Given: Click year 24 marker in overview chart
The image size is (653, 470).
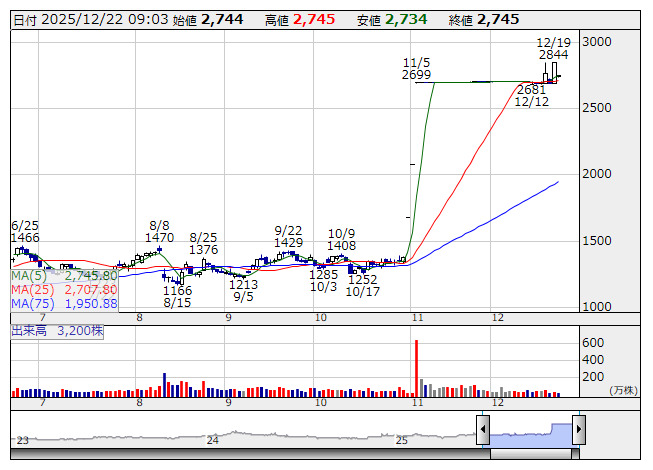Looking at the screenshot, I should click(x=212, y=440).
